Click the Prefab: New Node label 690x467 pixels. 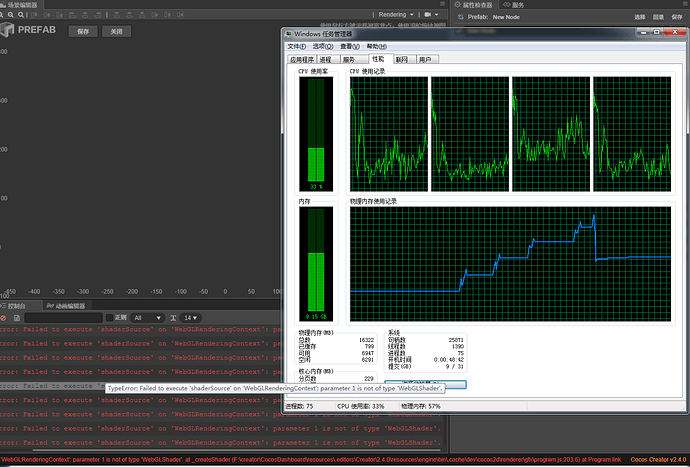(x=493, y=17)
